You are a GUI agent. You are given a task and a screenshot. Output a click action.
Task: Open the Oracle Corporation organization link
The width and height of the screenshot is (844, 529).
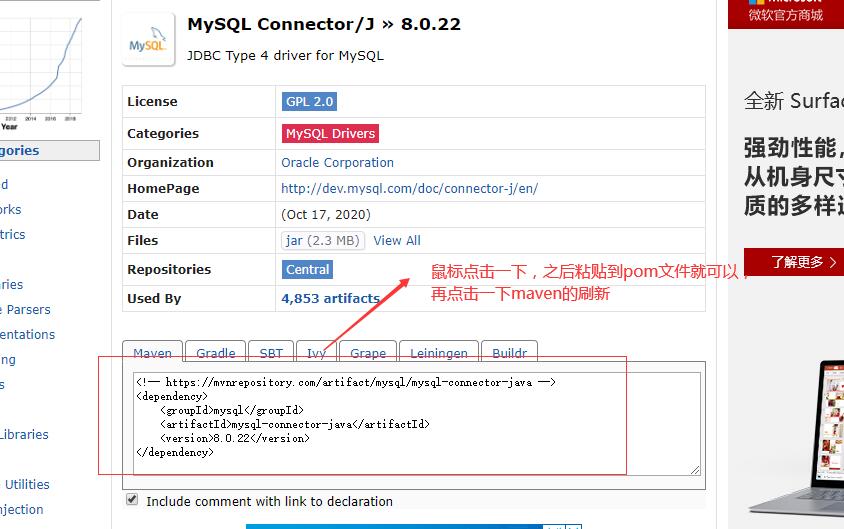337,163
